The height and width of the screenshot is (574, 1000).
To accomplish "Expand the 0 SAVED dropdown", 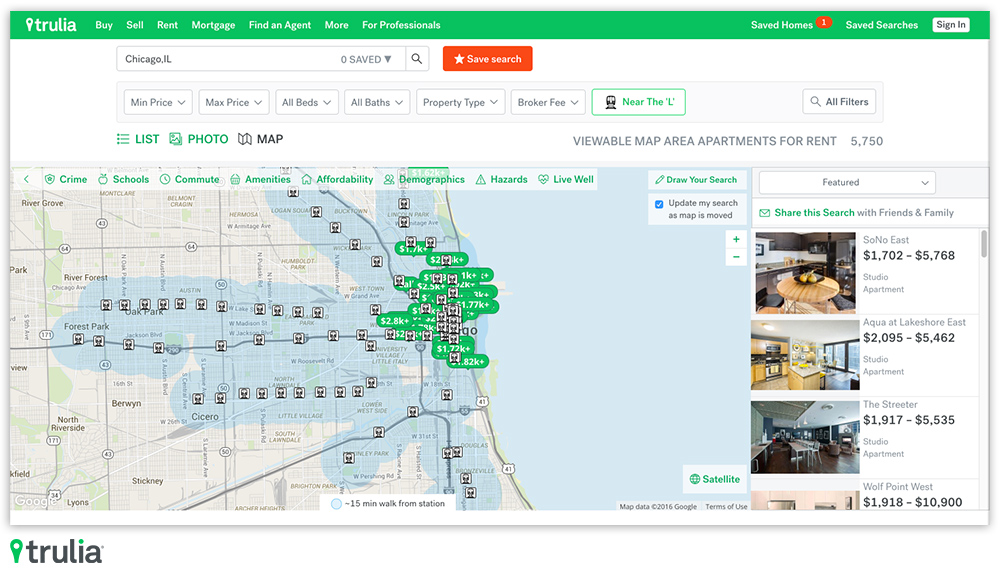I will pos(365,59).
